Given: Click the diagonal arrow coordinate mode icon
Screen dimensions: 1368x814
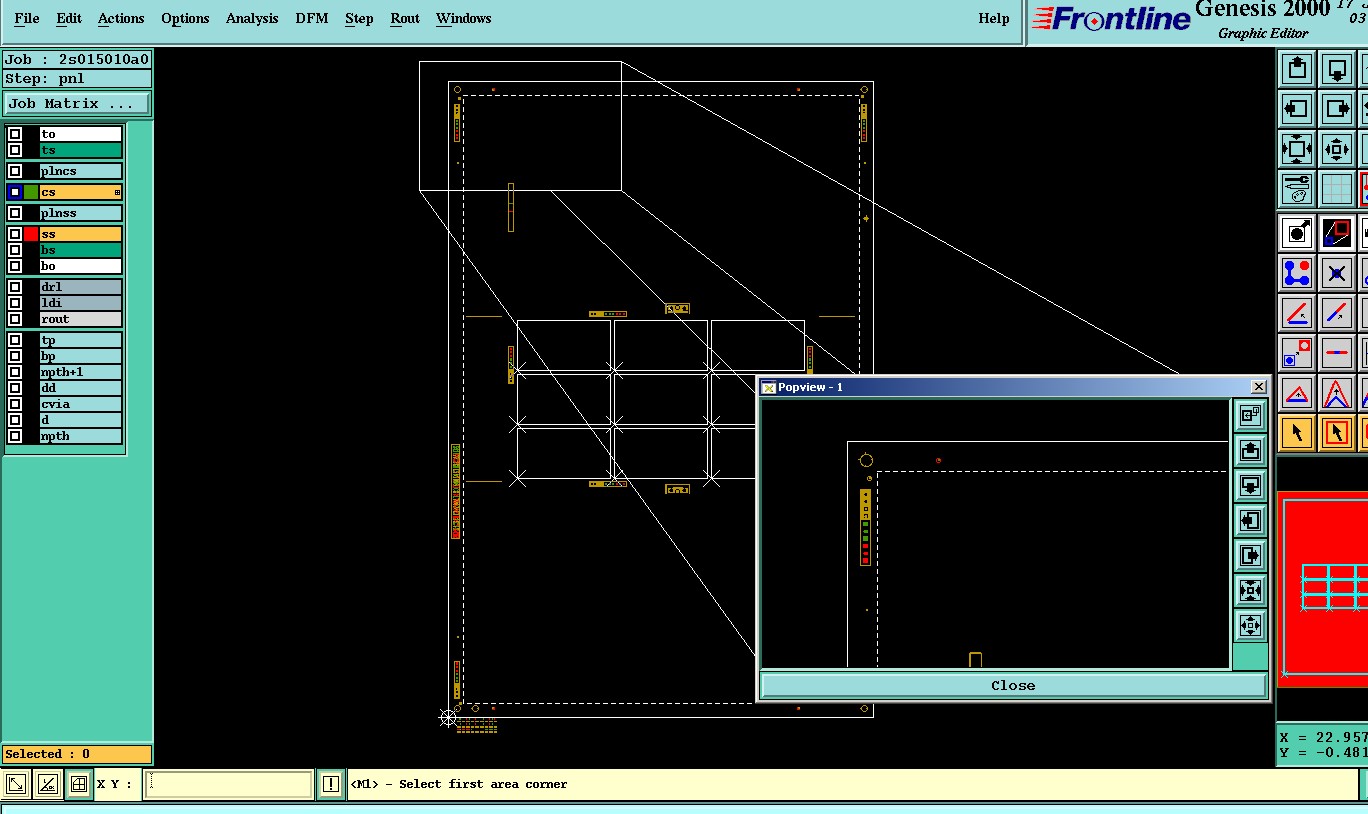Looking at the screenshot, I should pos(16,784).
